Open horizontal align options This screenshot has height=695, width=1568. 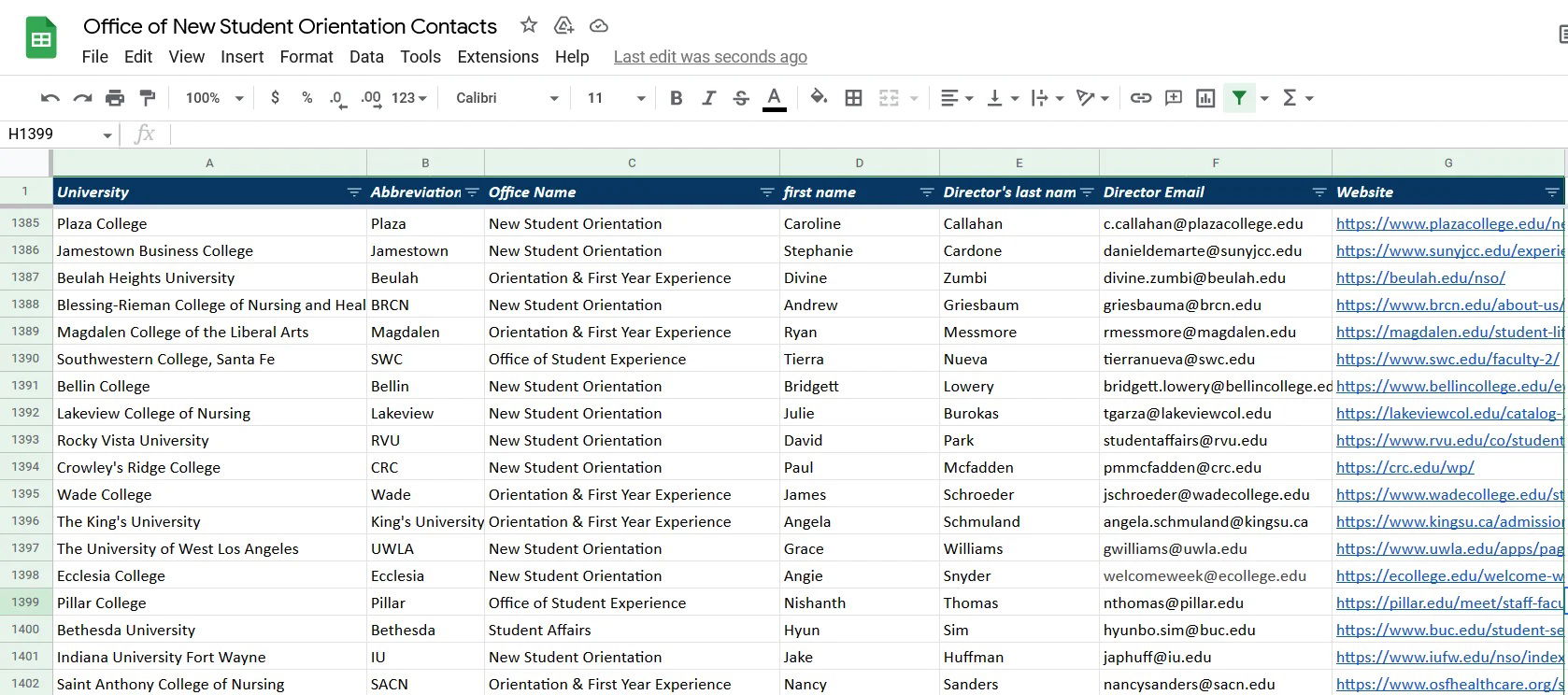(x=956, y=98)
